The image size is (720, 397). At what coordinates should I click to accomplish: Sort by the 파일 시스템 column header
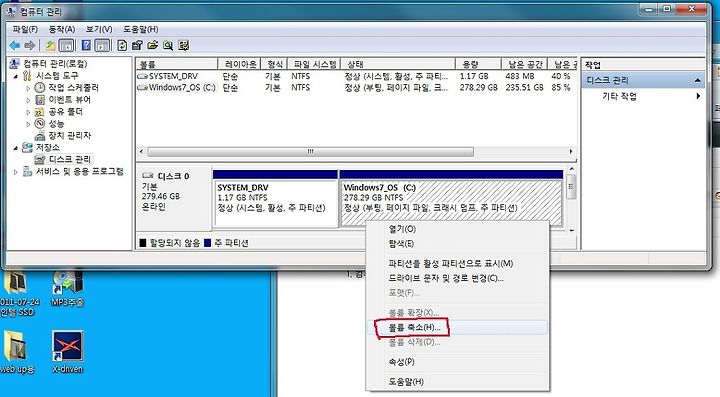click(315, 64)
